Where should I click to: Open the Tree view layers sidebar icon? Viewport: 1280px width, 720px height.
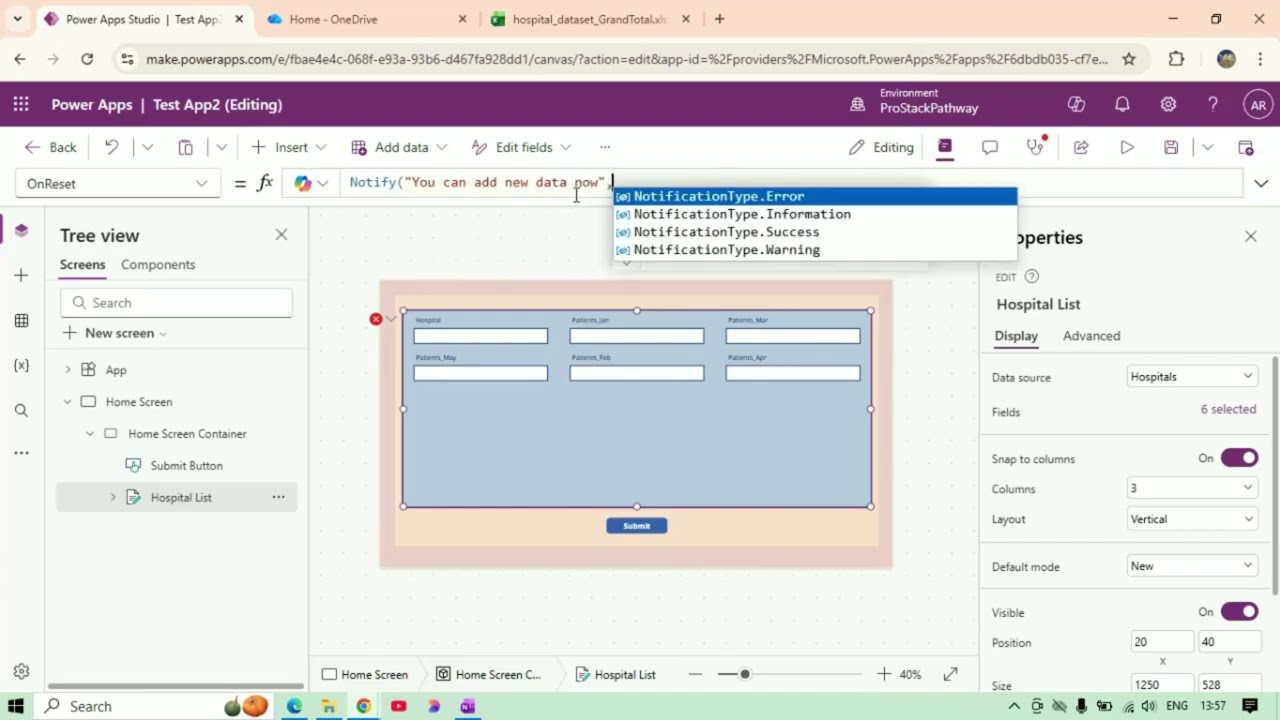21,231
